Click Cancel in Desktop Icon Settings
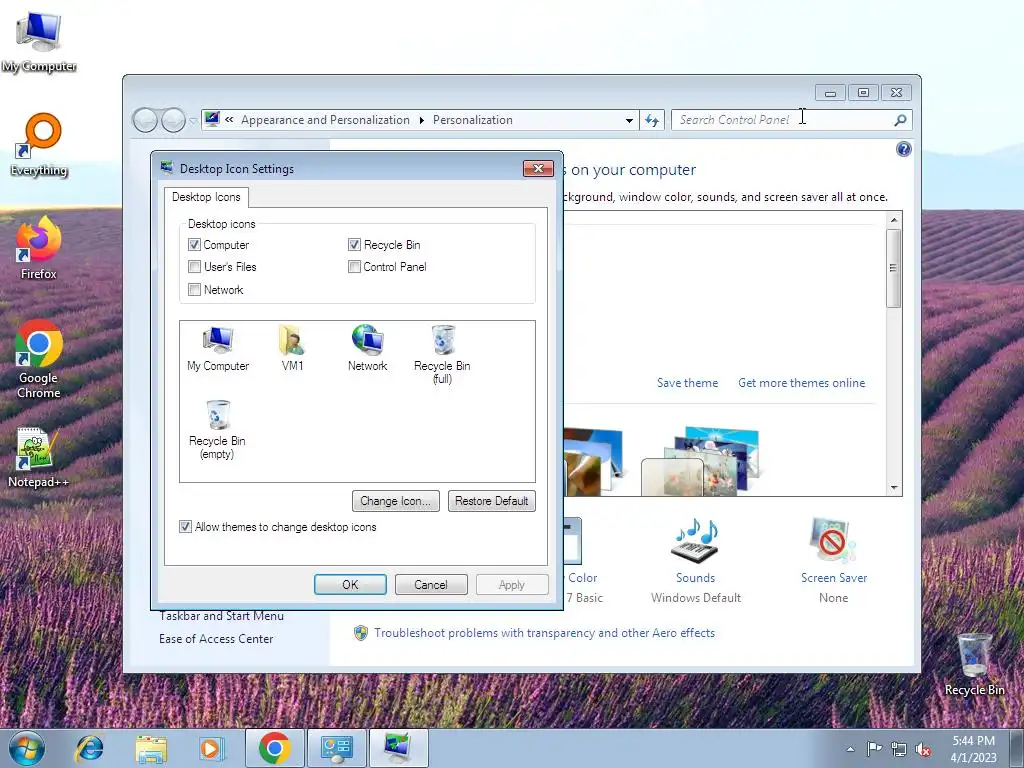1024x768 pixels. (431, 584)
